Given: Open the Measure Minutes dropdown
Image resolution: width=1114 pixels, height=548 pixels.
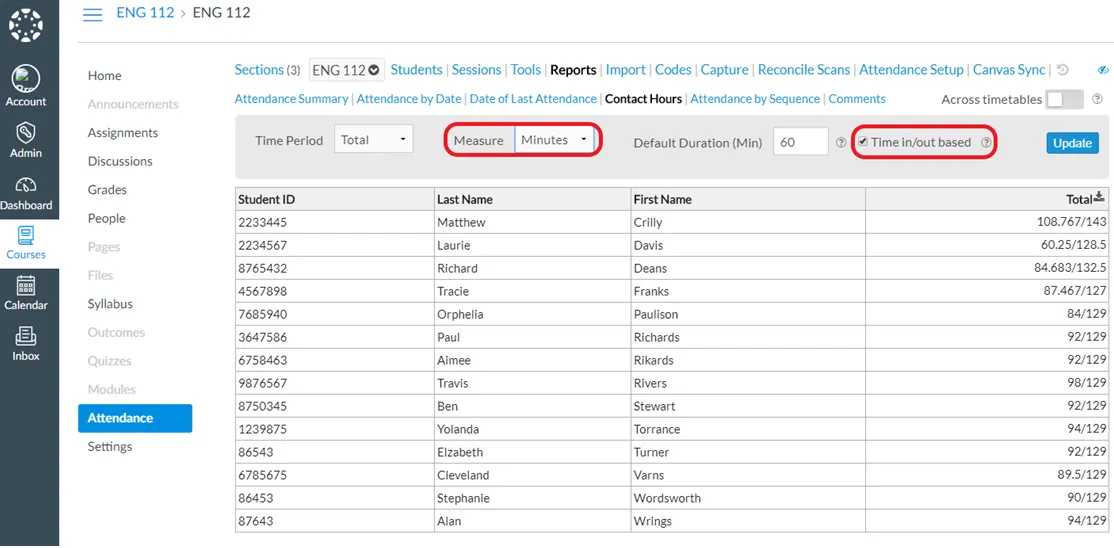Looking at the screenshot, I should (555, 140).
